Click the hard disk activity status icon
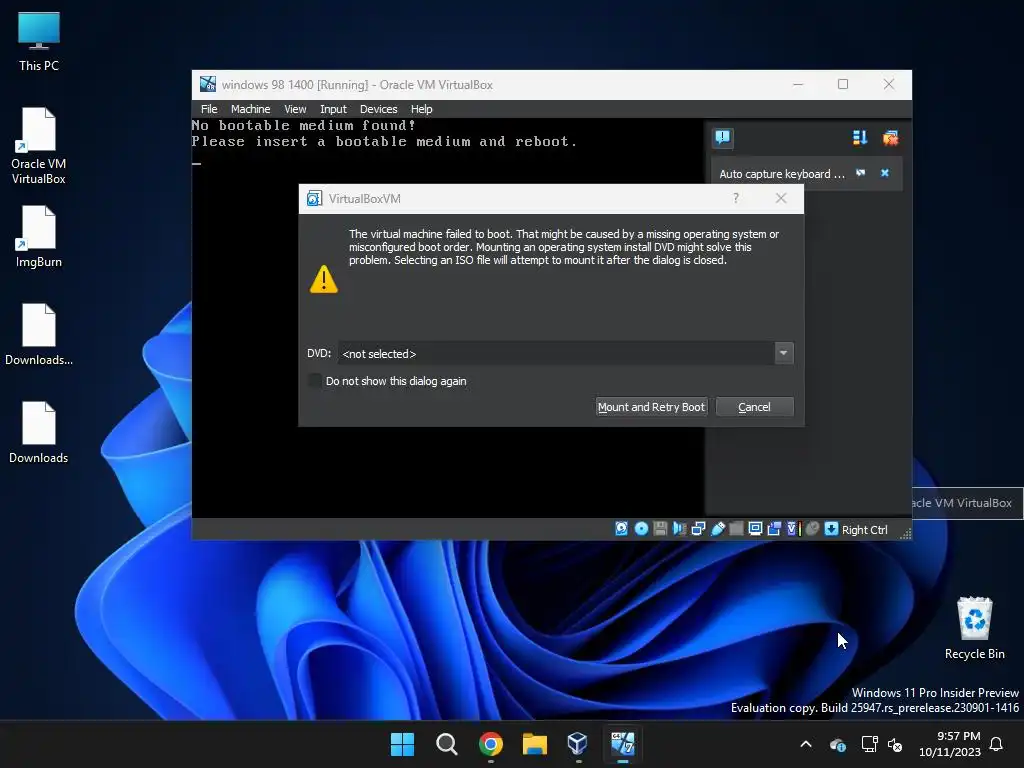Viewport: 1024px width, 768px height. (x=621, y=529)
